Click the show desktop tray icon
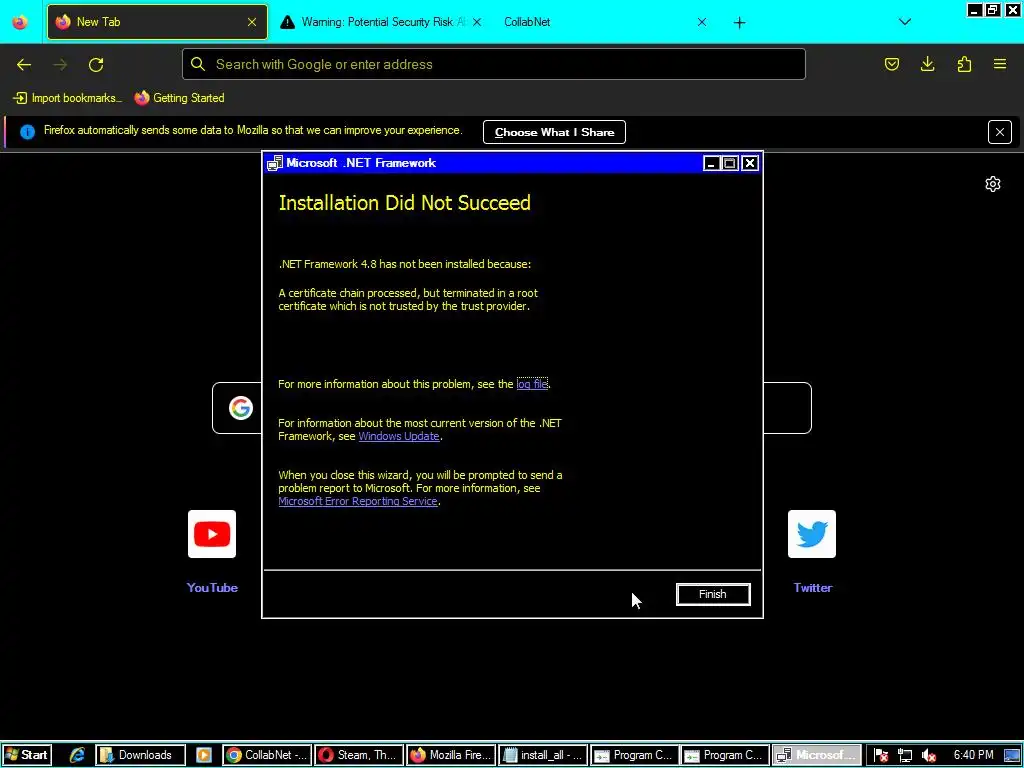 [x=1012, y=756]
